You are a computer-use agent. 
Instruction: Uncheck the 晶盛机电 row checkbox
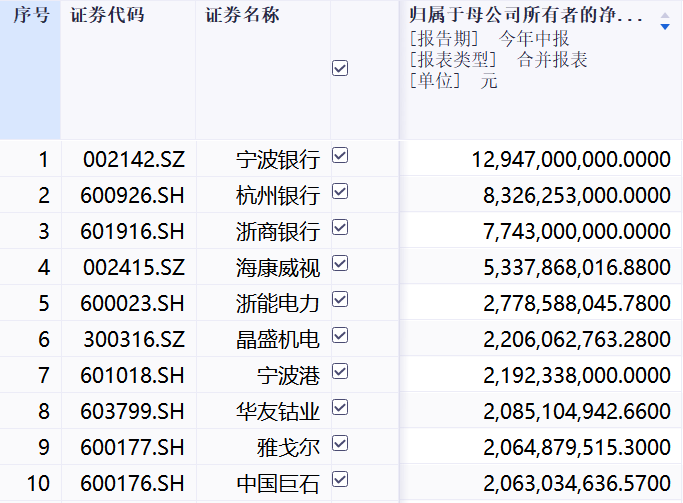[x=340, y=336]
